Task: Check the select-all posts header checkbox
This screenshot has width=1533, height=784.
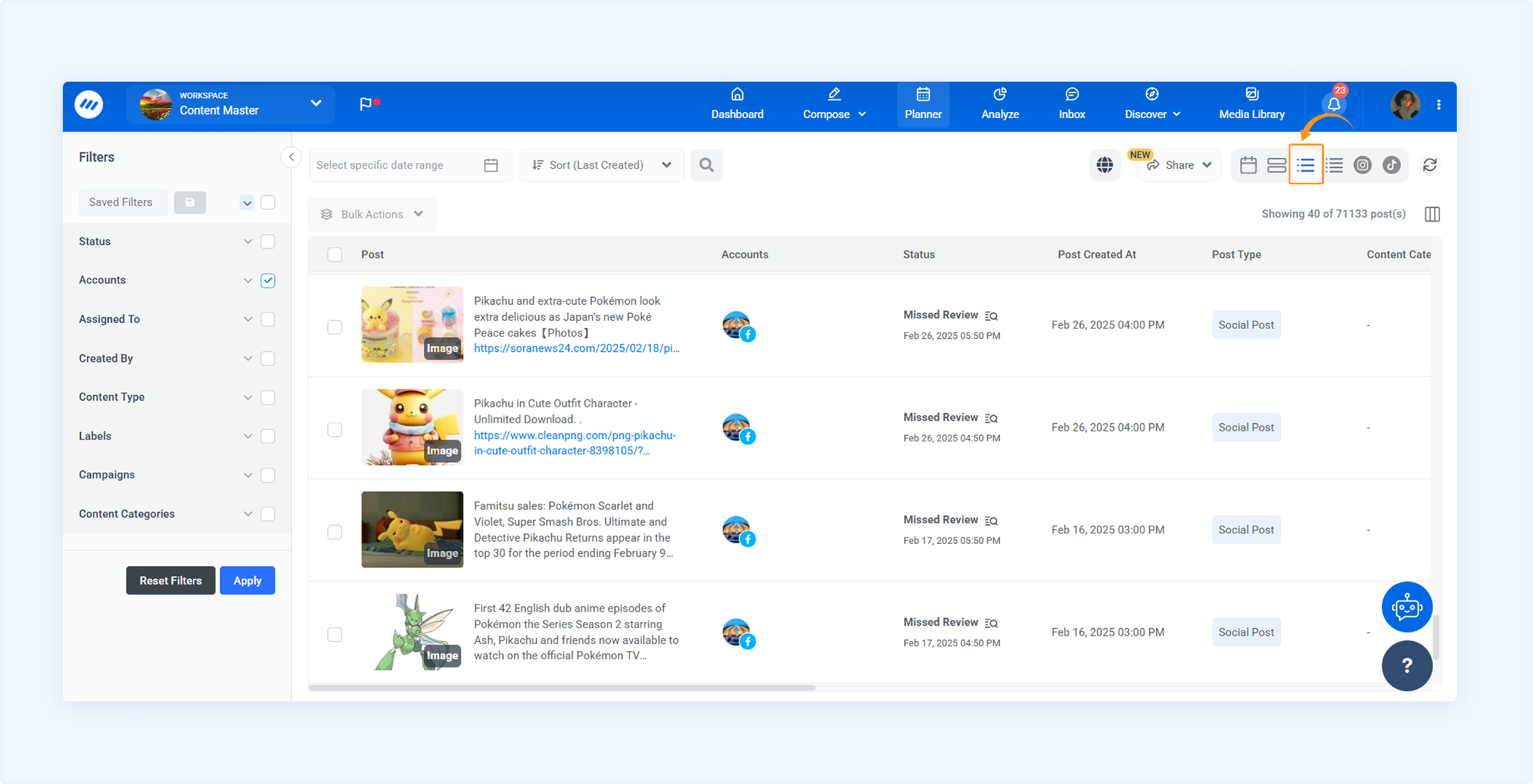Action: 335,254
